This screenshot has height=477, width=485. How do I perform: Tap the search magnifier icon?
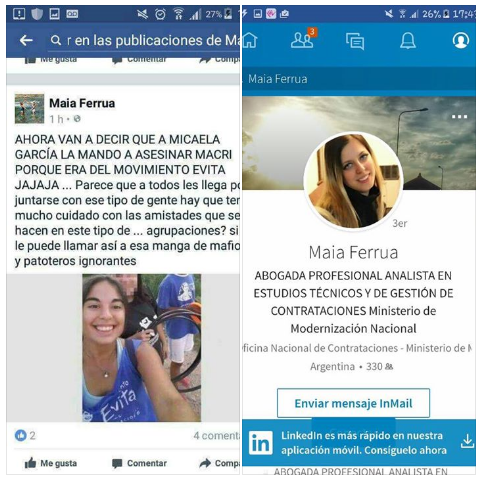56,40
